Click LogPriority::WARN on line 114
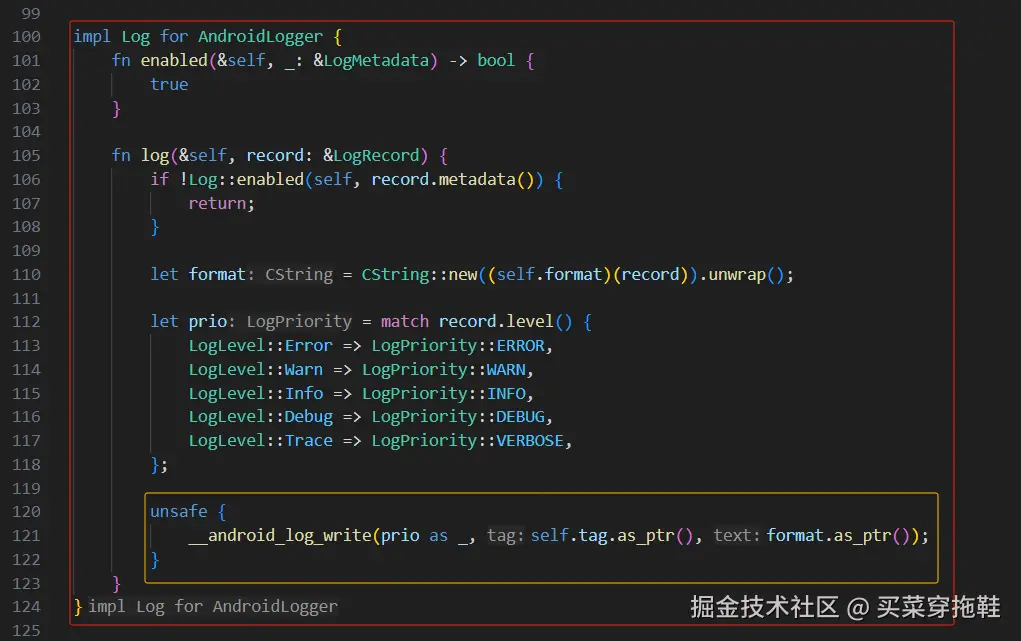 click(443, 370)
